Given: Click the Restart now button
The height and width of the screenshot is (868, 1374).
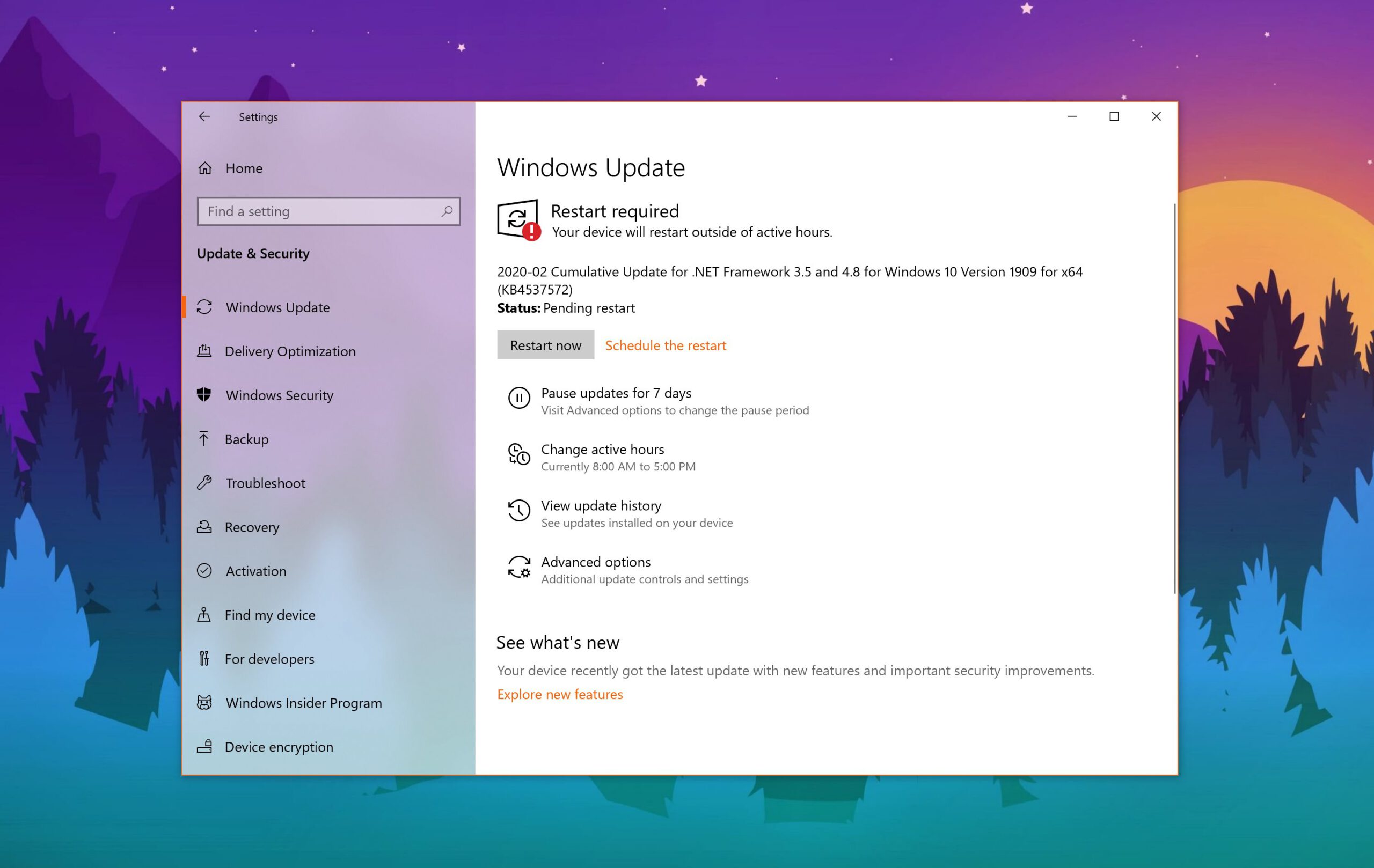Looking at the screenshot, I should click(x=545, y=345).
